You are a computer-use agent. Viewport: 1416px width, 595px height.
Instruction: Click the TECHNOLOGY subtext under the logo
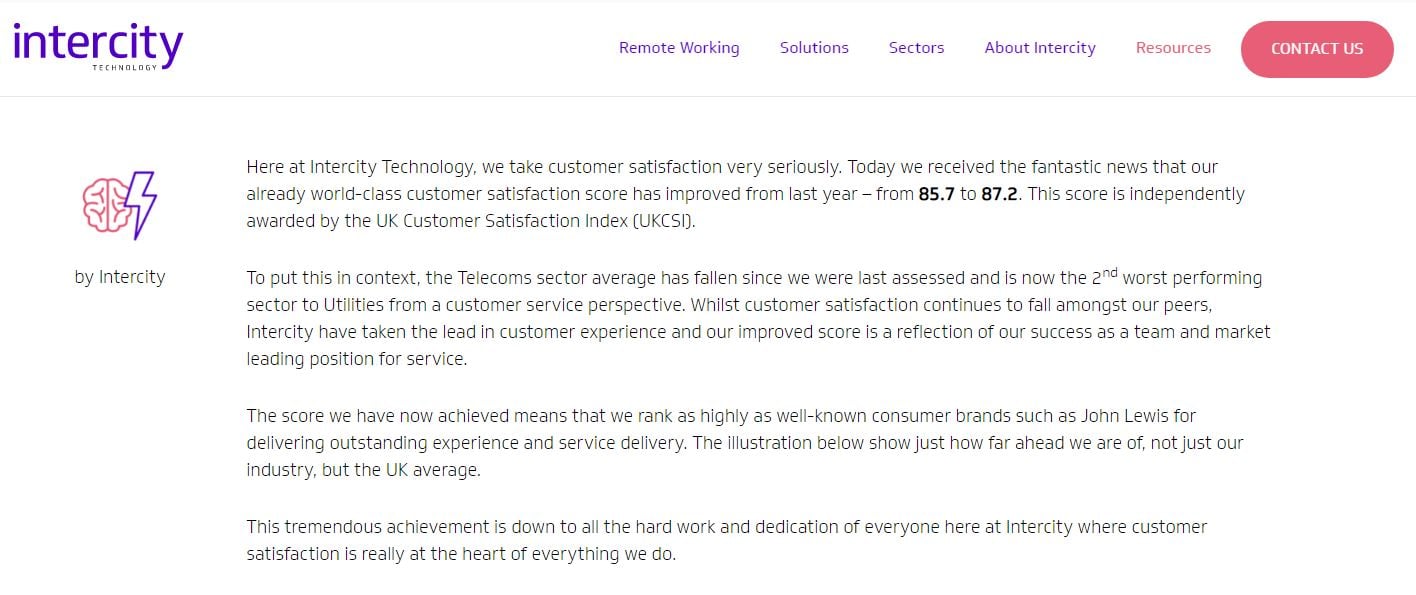point(125,68)
